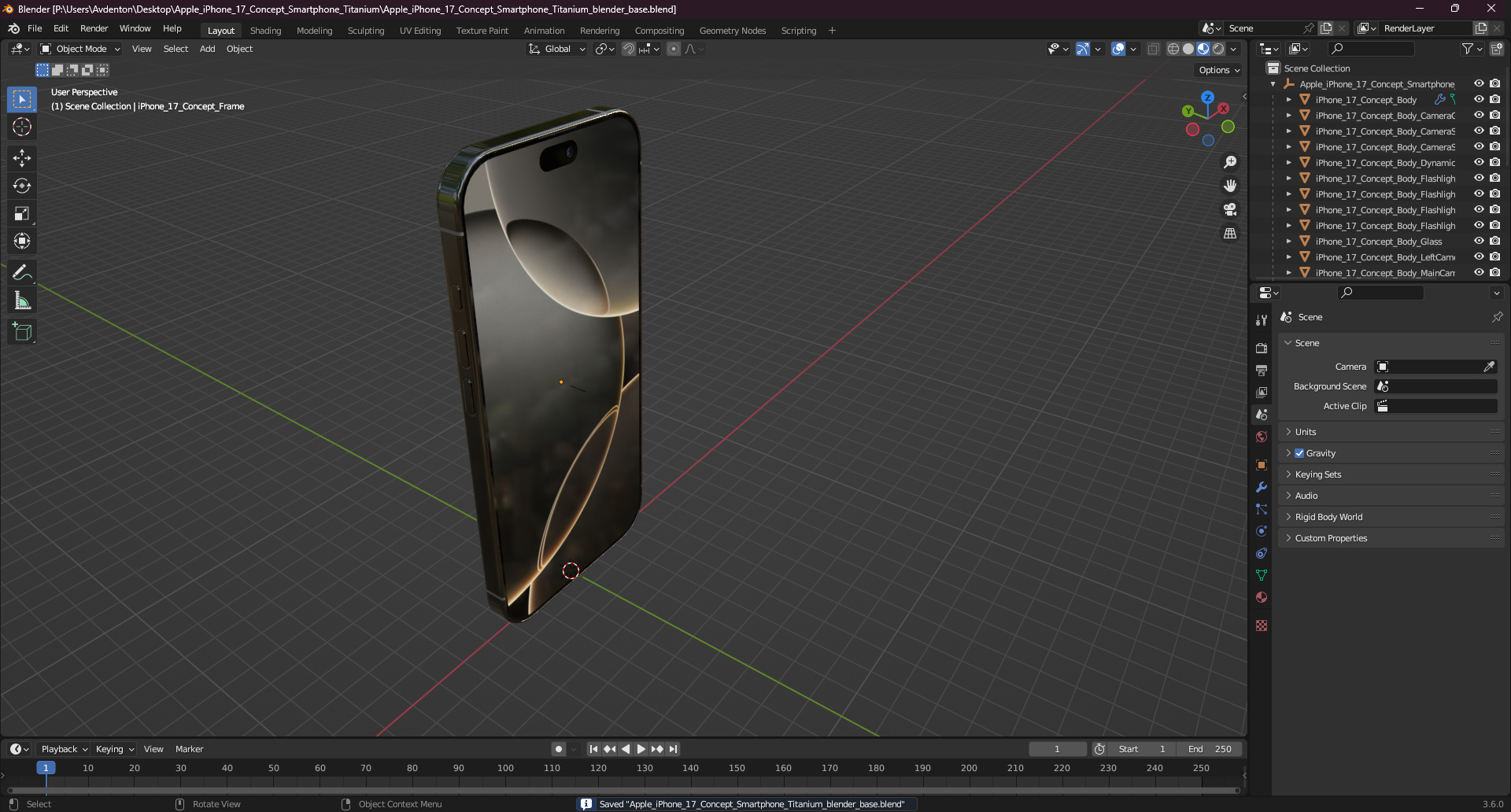
Task: Toggle snapping magnet in header
Action: pos(628,49)
